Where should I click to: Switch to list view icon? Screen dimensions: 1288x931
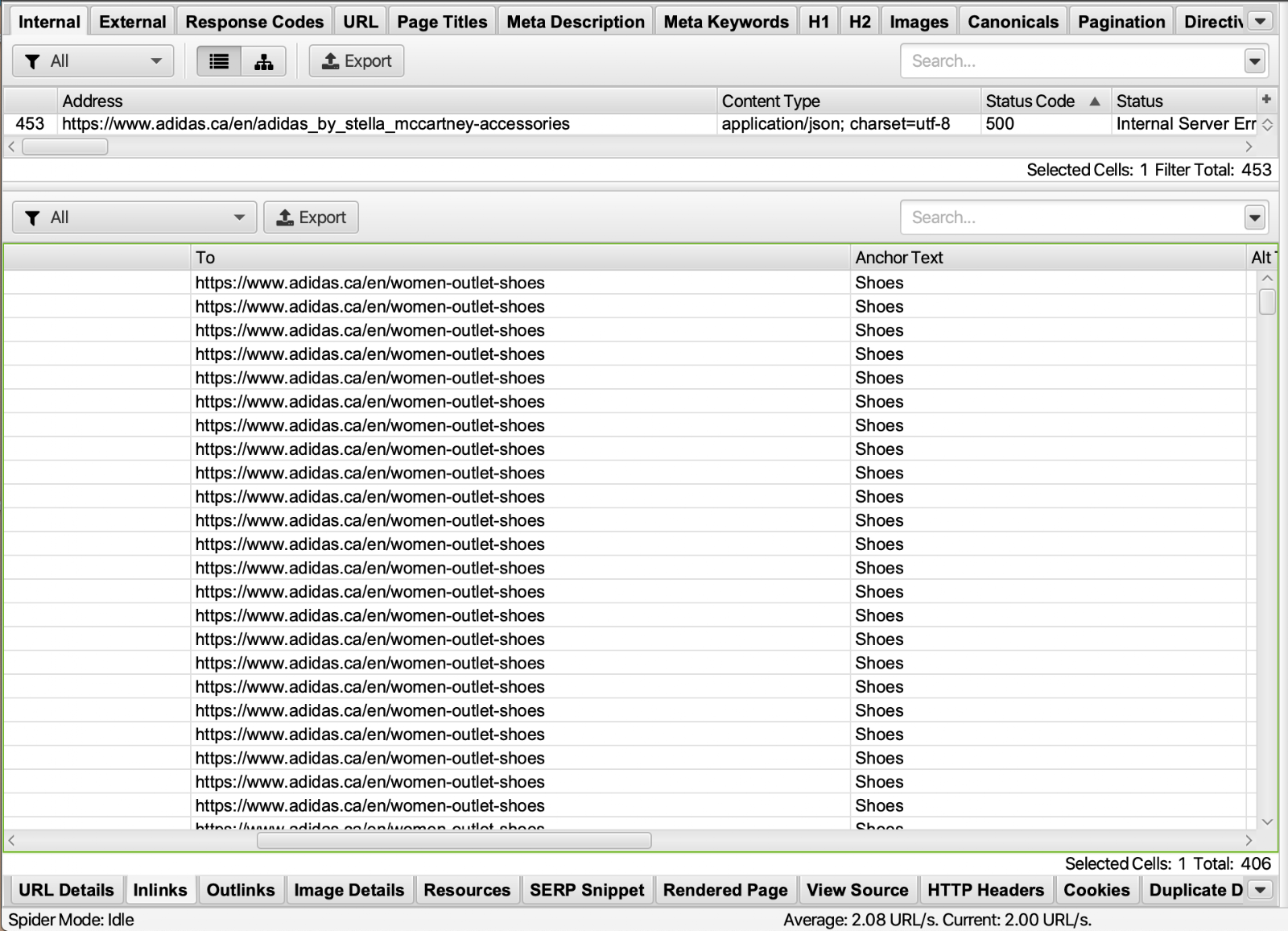[219, 61]
